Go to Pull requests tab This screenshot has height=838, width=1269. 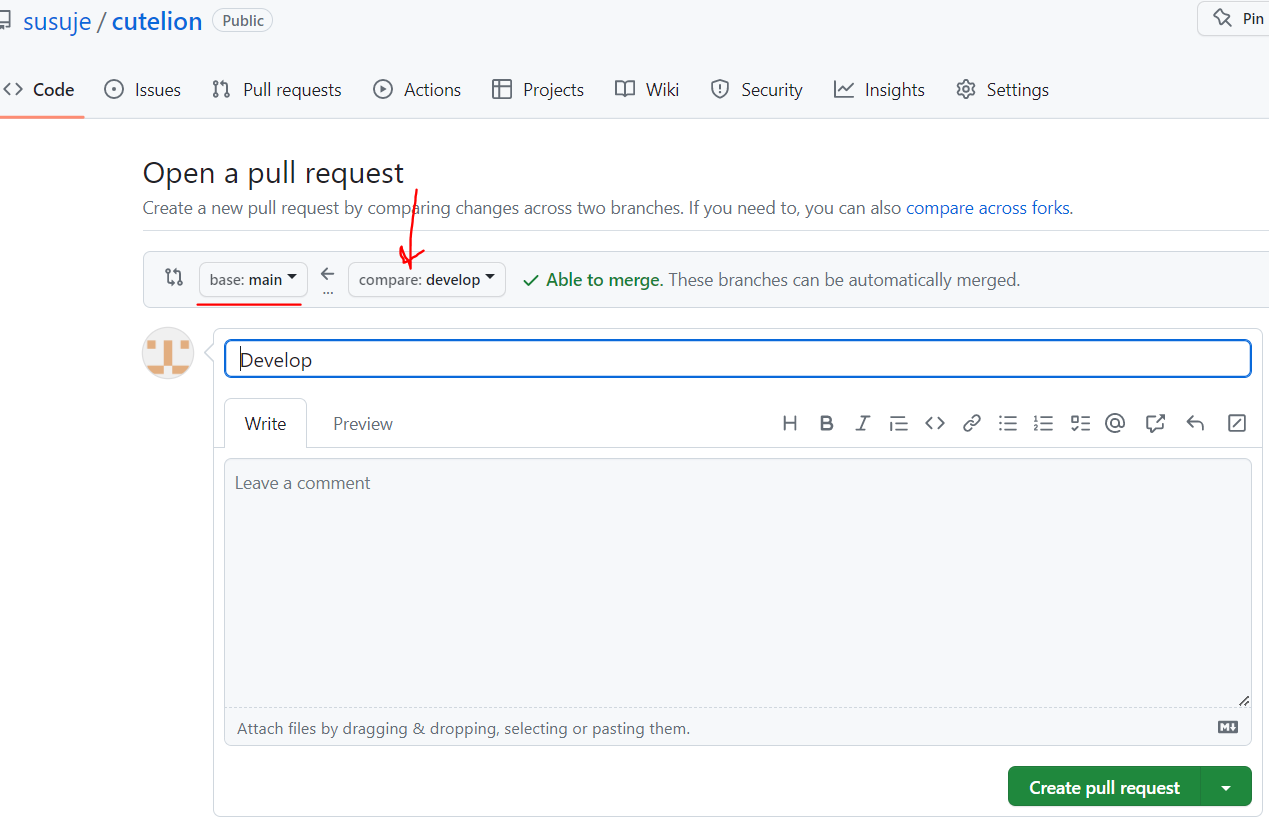277,89
